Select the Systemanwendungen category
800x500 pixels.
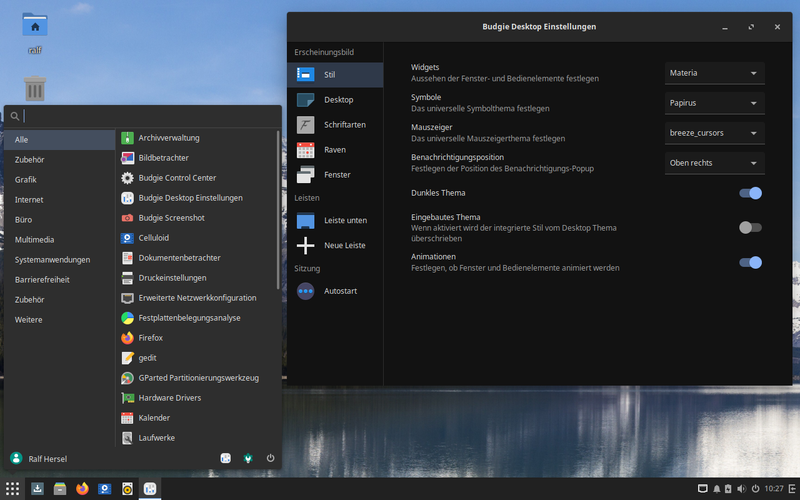coord(59,260)
